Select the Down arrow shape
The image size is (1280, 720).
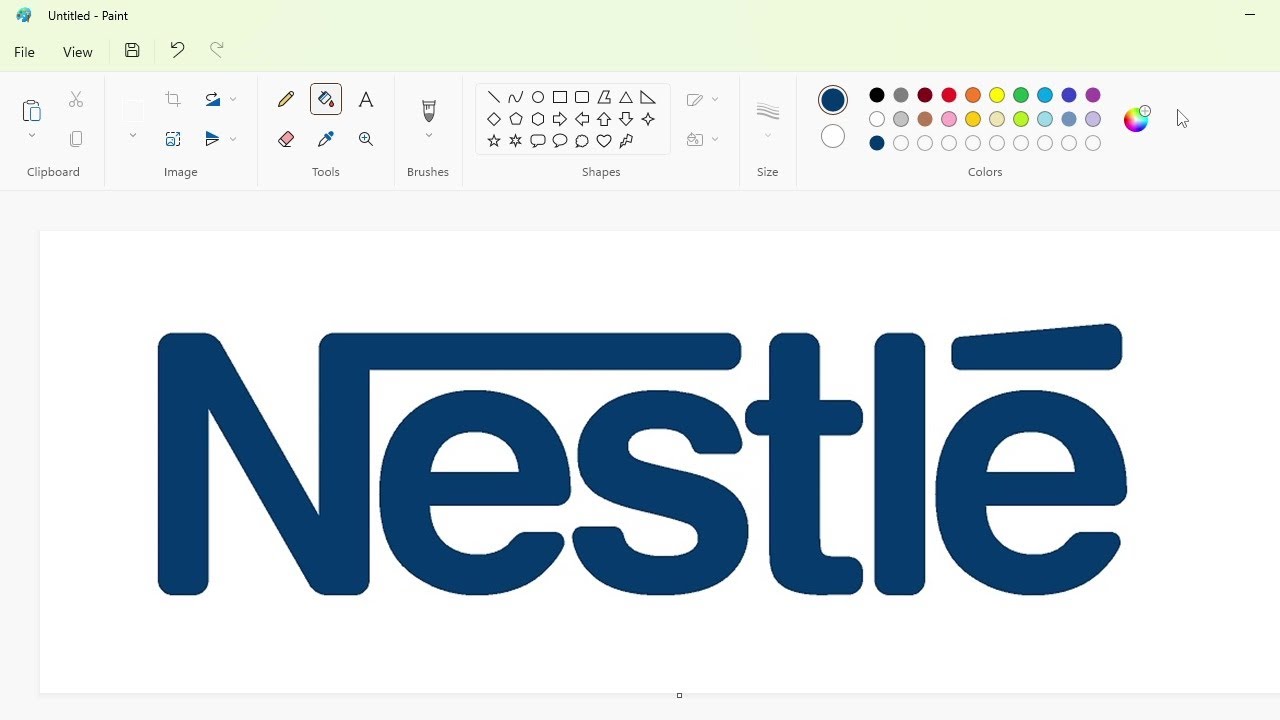pyautogui.click(x=626, y=119)
